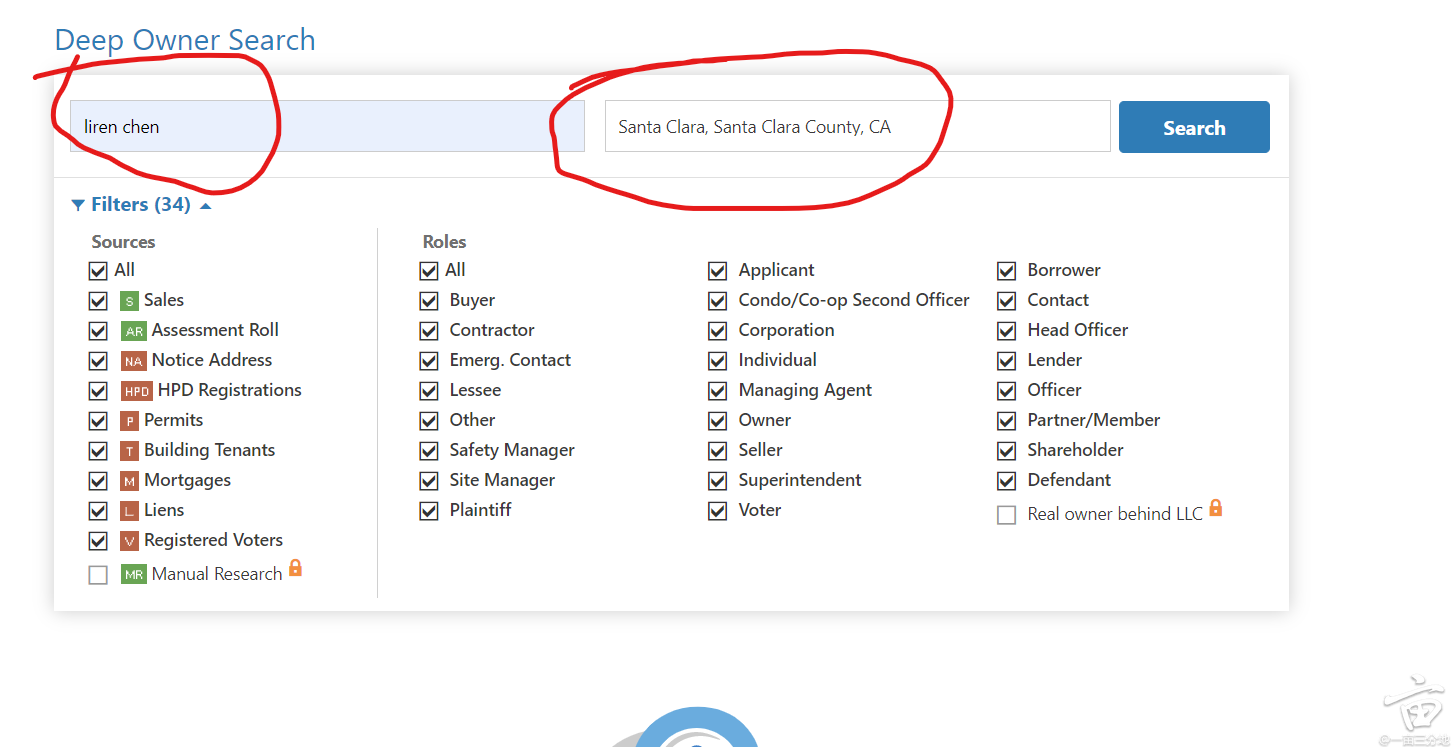Toggle the Shareholder checkbox

pyautogui.click(x=1007, y=451)
